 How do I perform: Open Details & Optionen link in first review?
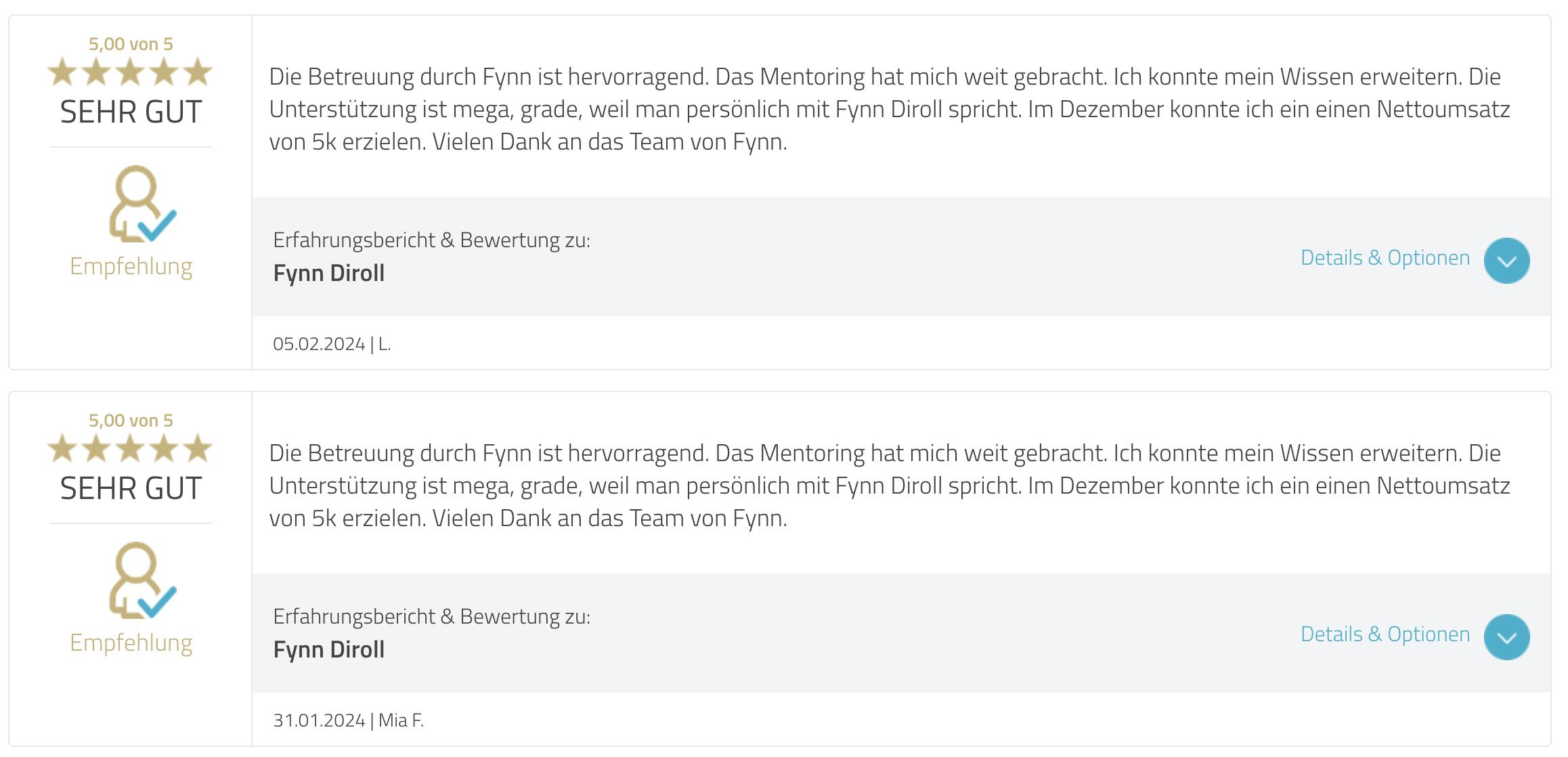tap(1385, 258)
